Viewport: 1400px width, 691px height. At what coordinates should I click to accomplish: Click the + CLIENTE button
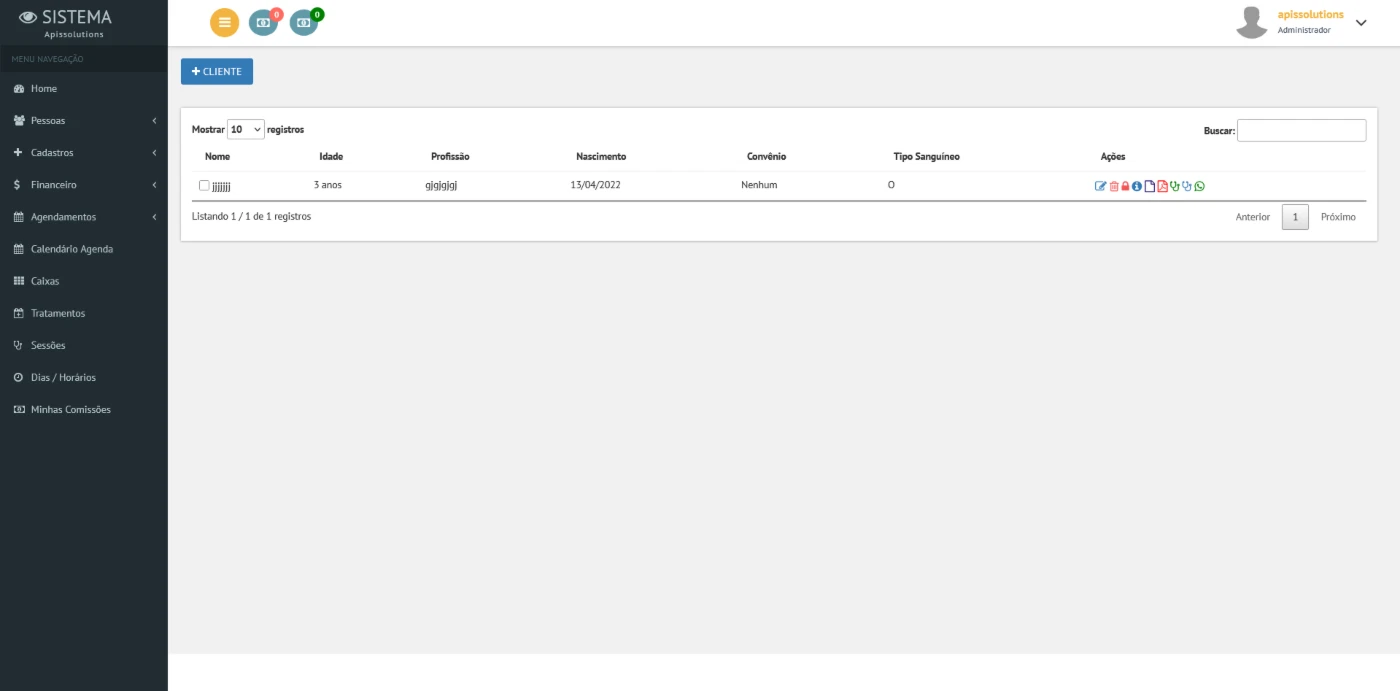coord(217,72)
